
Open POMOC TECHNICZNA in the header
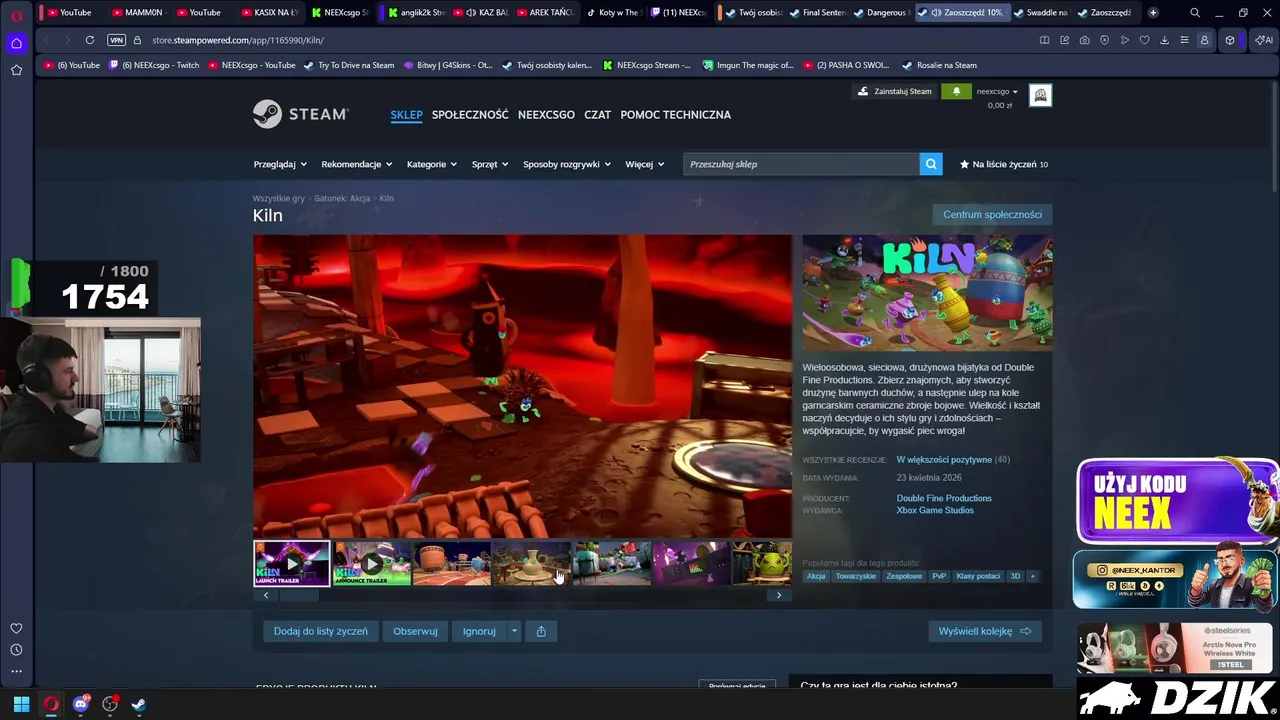click(x=675, y=114)
